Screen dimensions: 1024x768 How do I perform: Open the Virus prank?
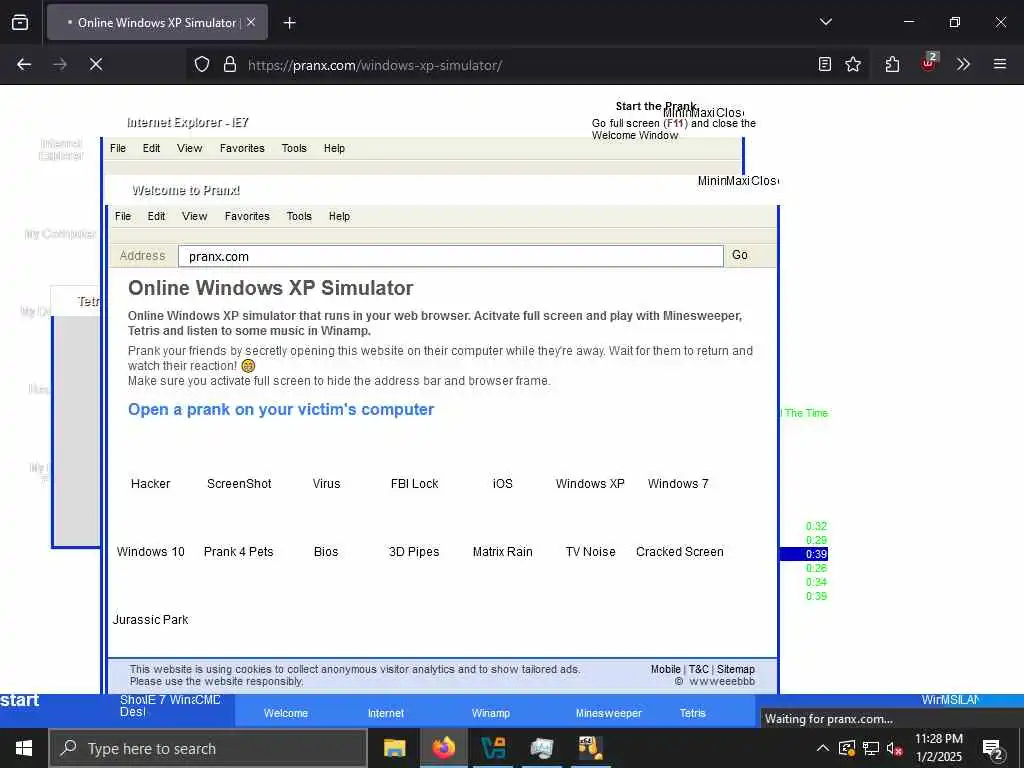tap(326, 484)
